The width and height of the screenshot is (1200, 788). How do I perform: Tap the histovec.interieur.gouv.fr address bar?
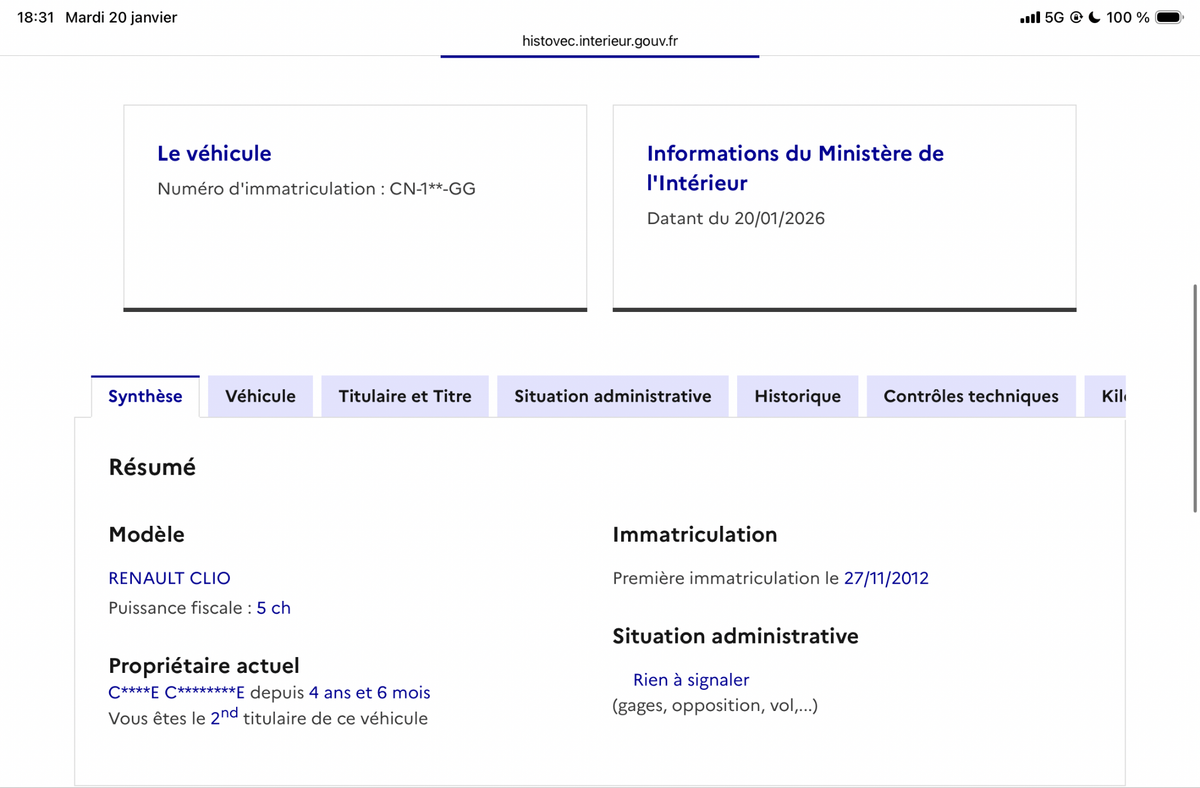[x=599, y=41]
